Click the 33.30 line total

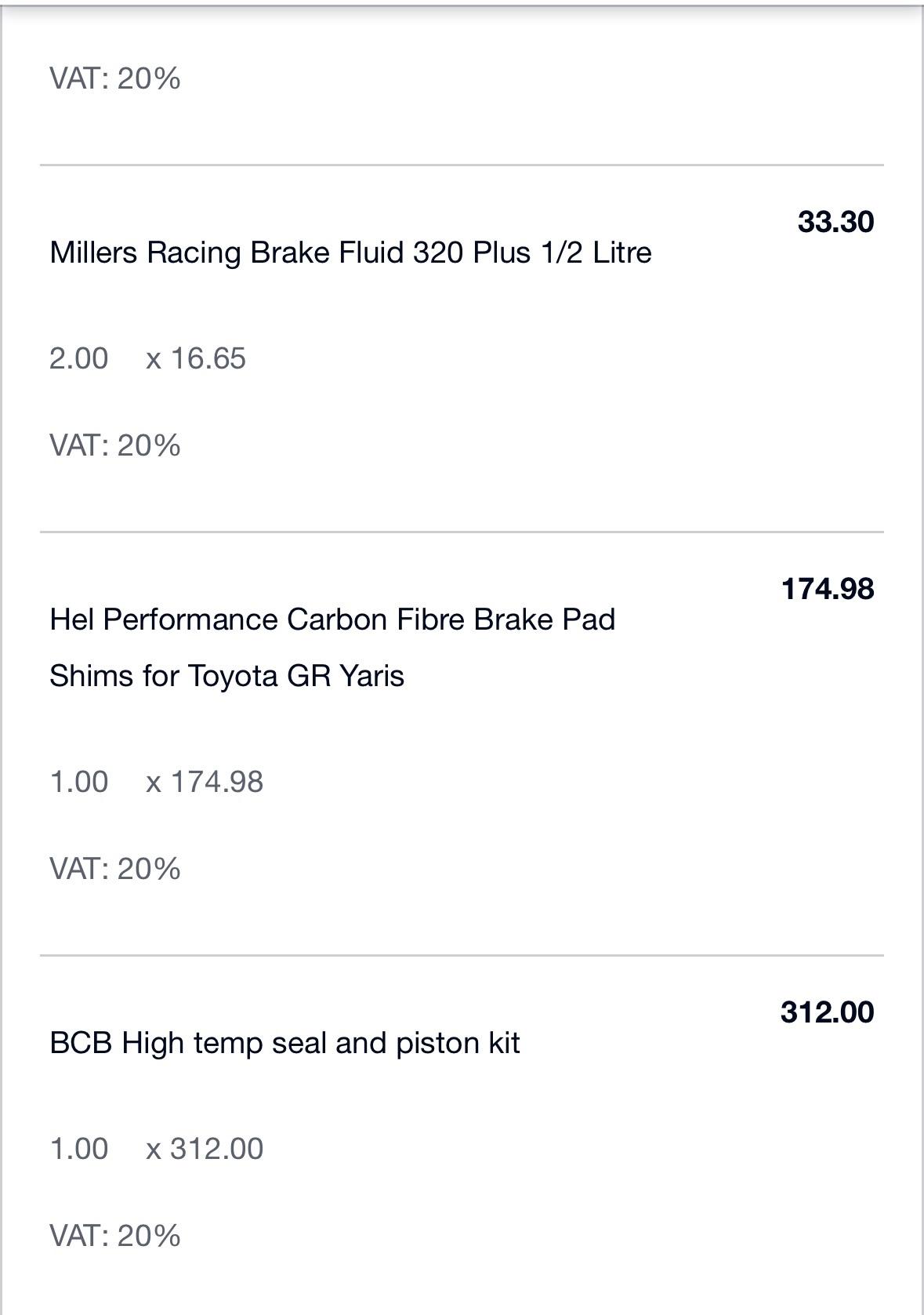click(835, 222)
